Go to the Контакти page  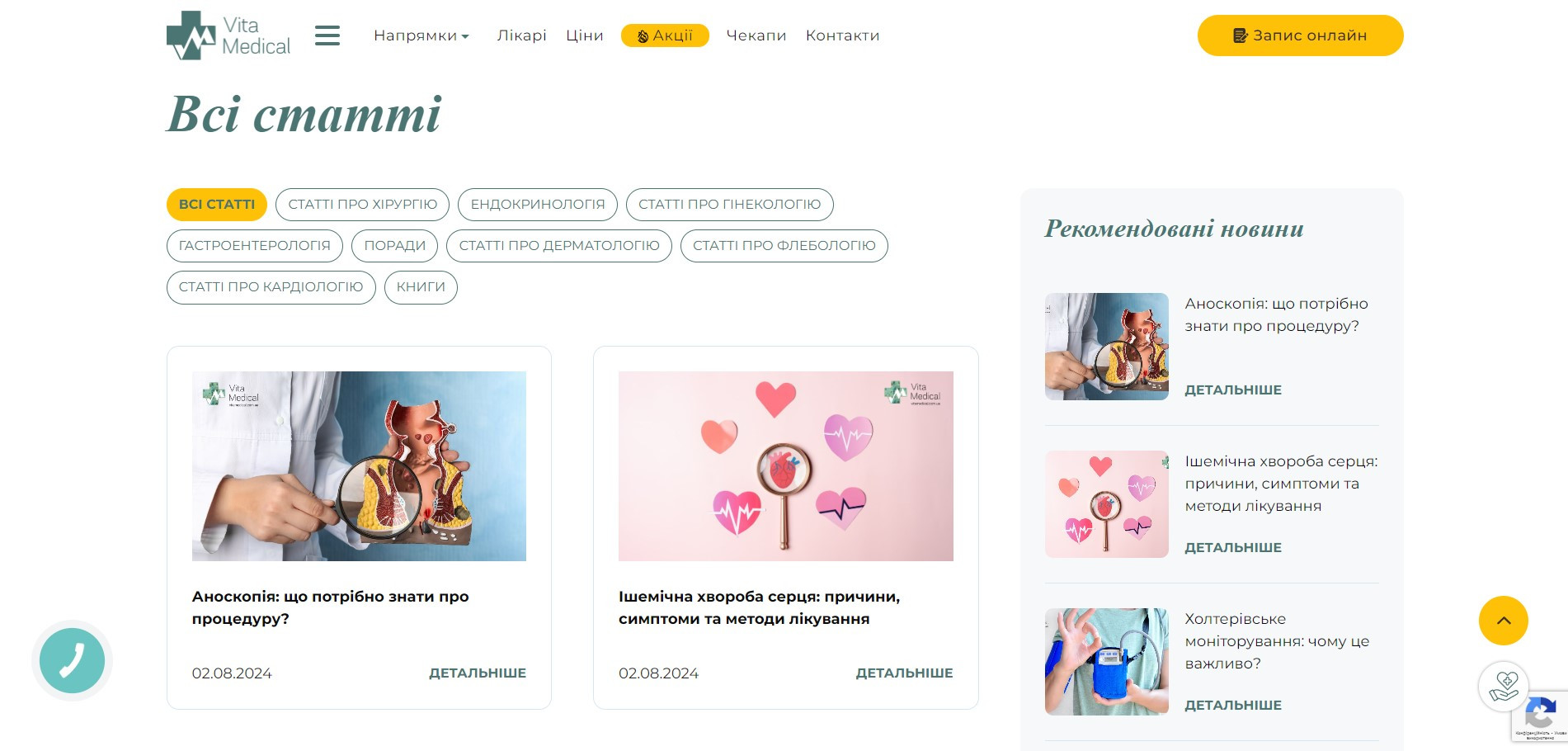coord(842,35)
